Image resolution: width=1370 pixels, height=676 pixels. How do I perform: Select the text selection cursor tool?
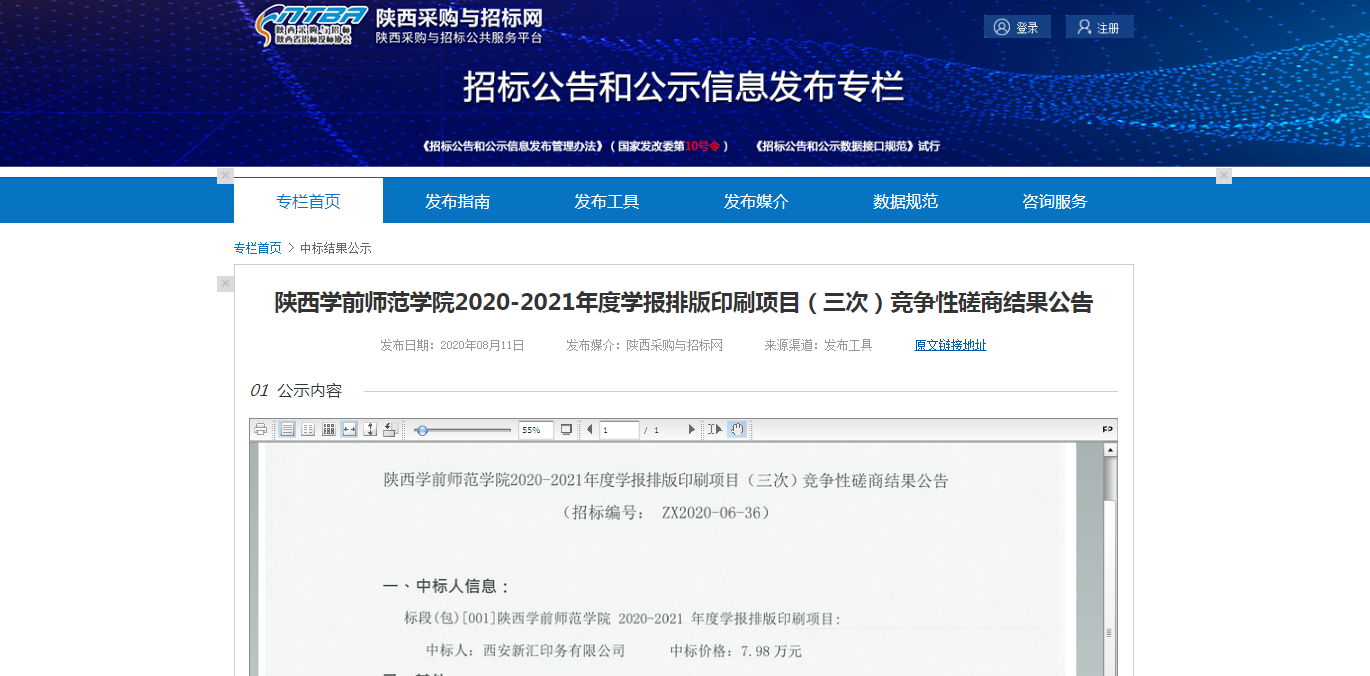coord(715,430)
